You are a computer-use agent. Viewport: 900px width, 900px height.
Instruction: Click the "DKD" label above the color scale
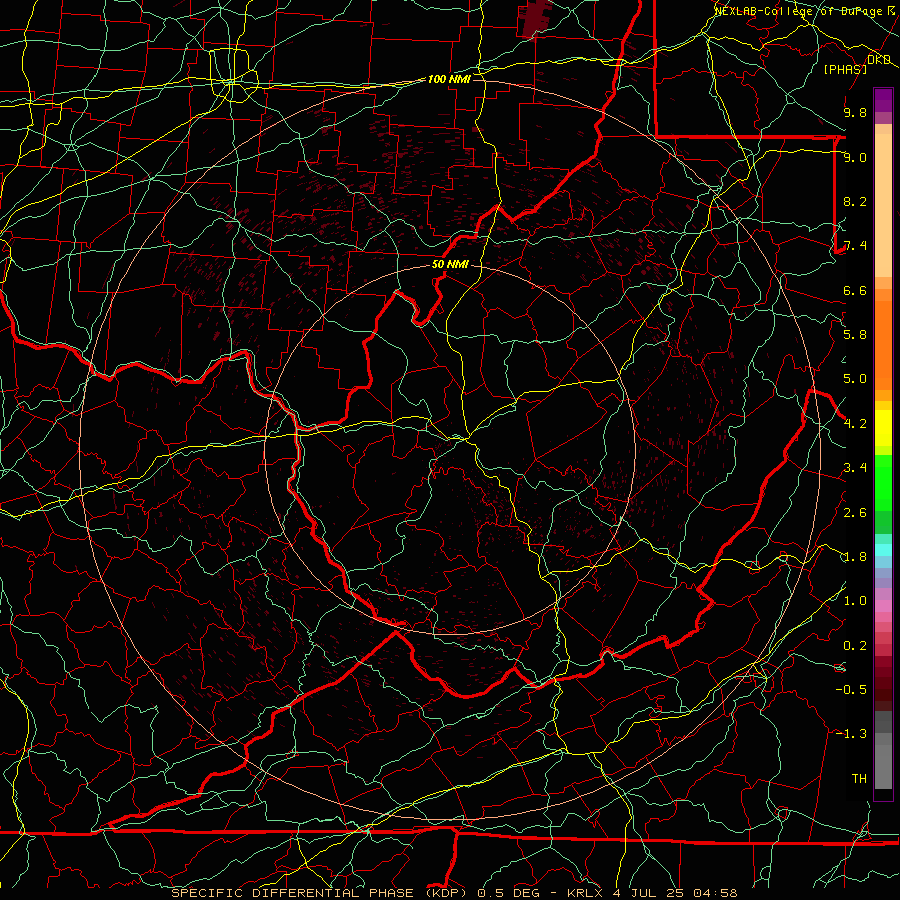coord(879,60)
